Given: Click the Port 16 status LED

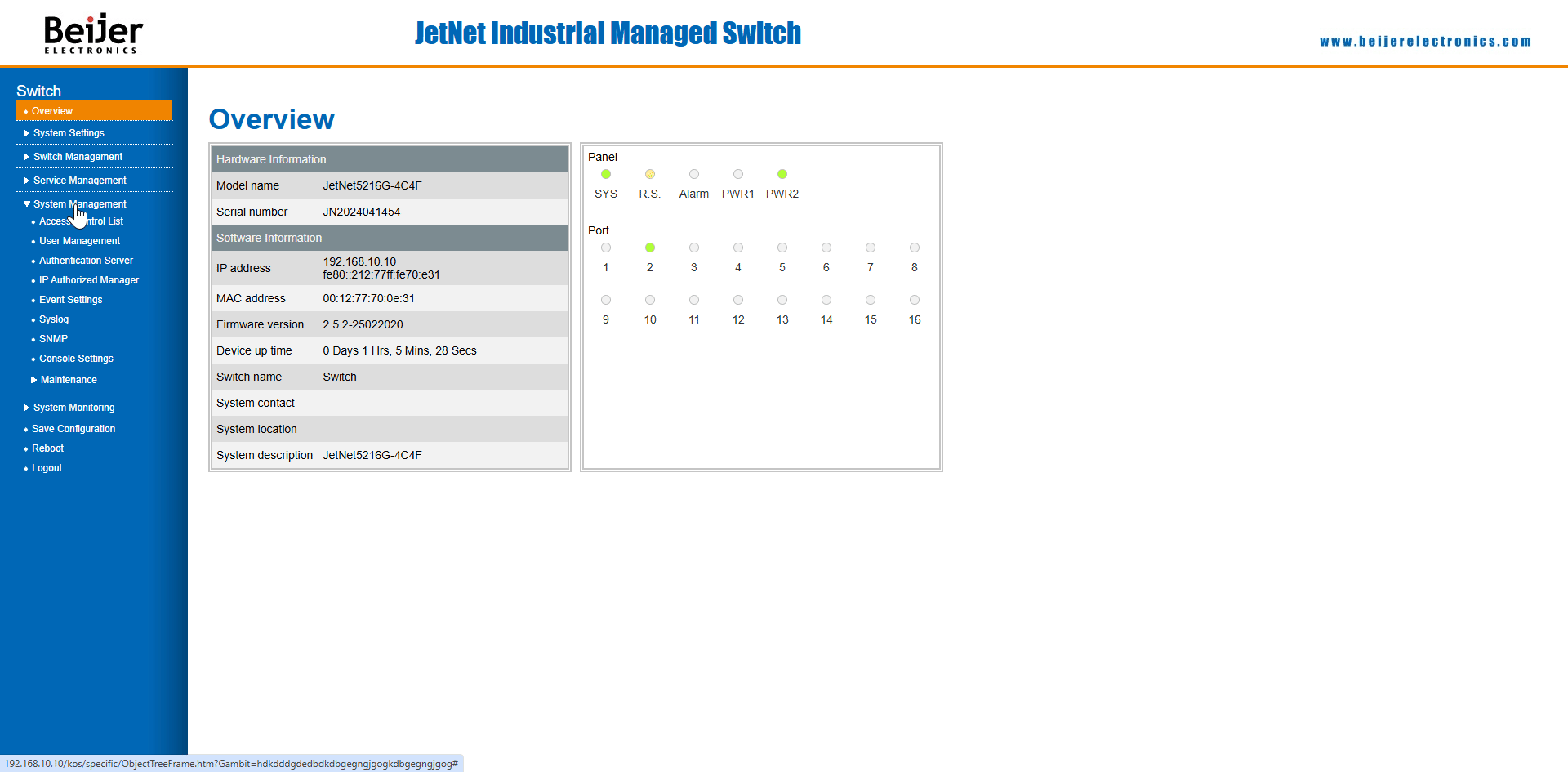Looking at the screenshot, I should coord(915,300).
